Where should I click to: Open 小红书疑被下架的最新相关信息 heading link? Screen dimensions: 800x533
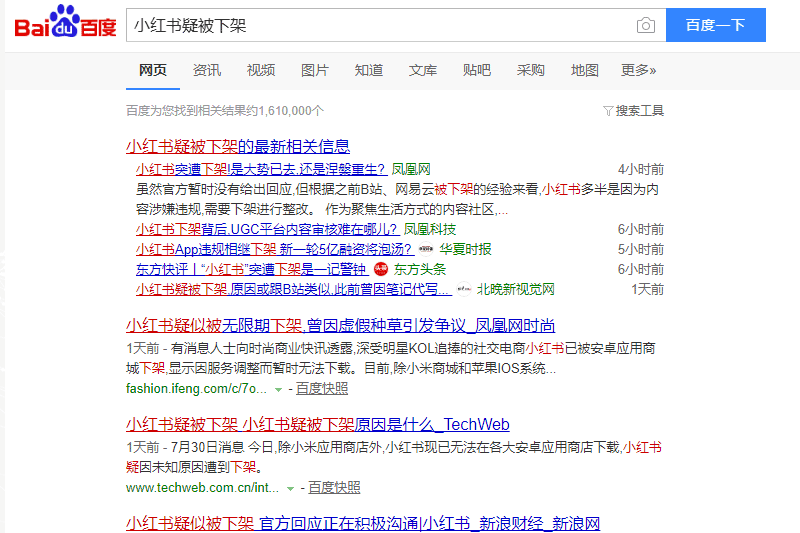click(238, 146)
